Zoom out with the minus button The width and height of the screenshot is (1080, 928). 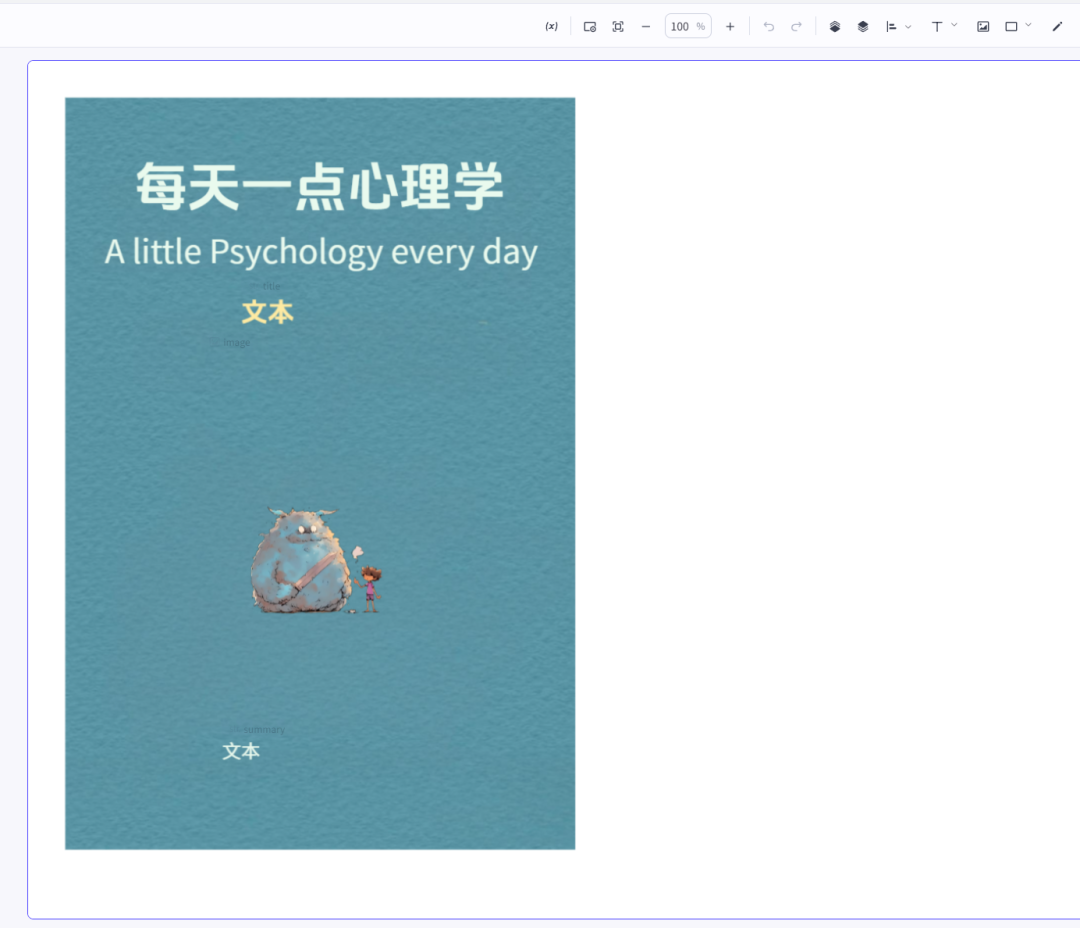click(645, 26)
